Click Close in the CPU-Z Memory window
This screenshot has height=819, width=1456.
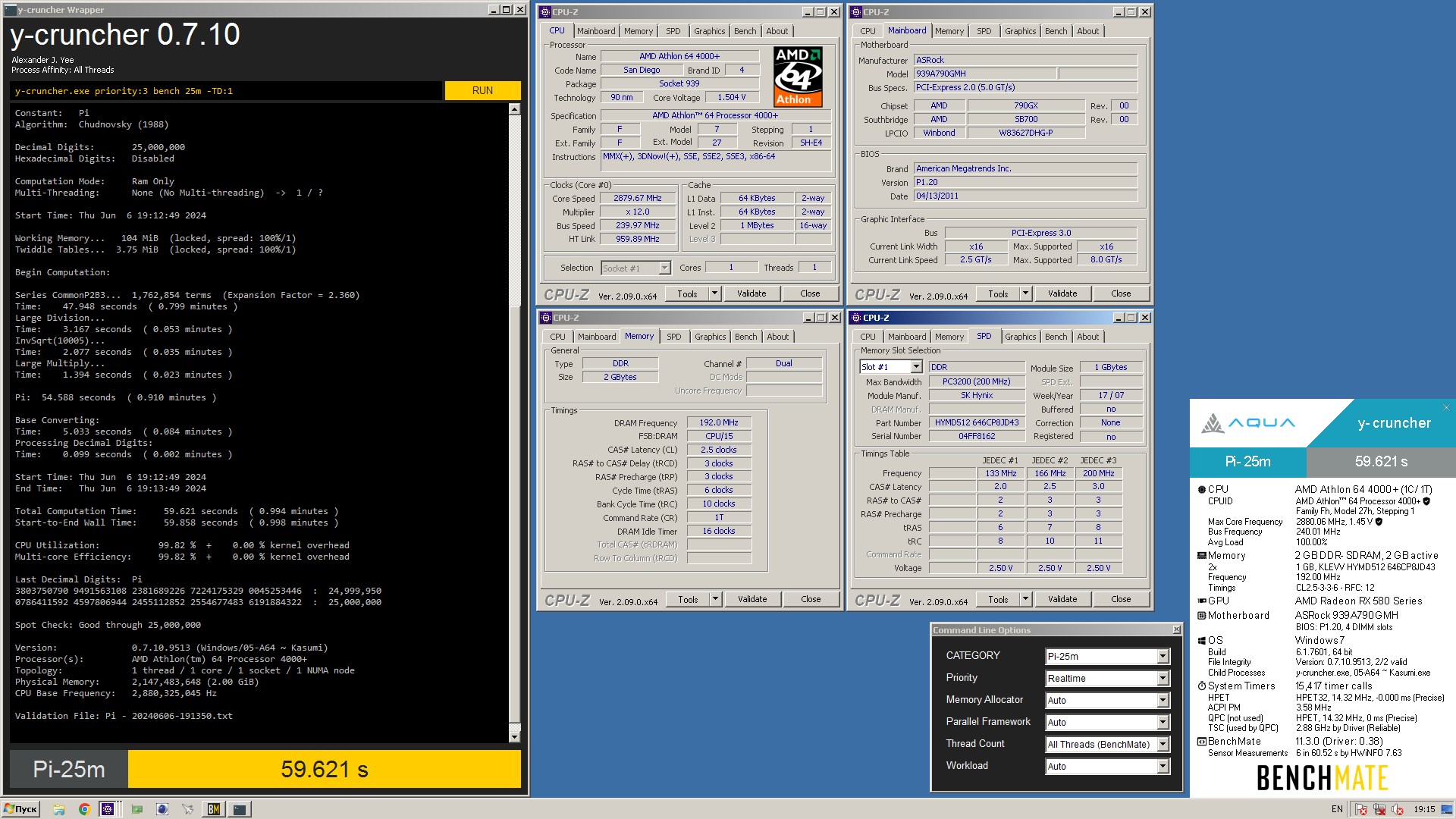pyautogui.click(x=811, y=599)
